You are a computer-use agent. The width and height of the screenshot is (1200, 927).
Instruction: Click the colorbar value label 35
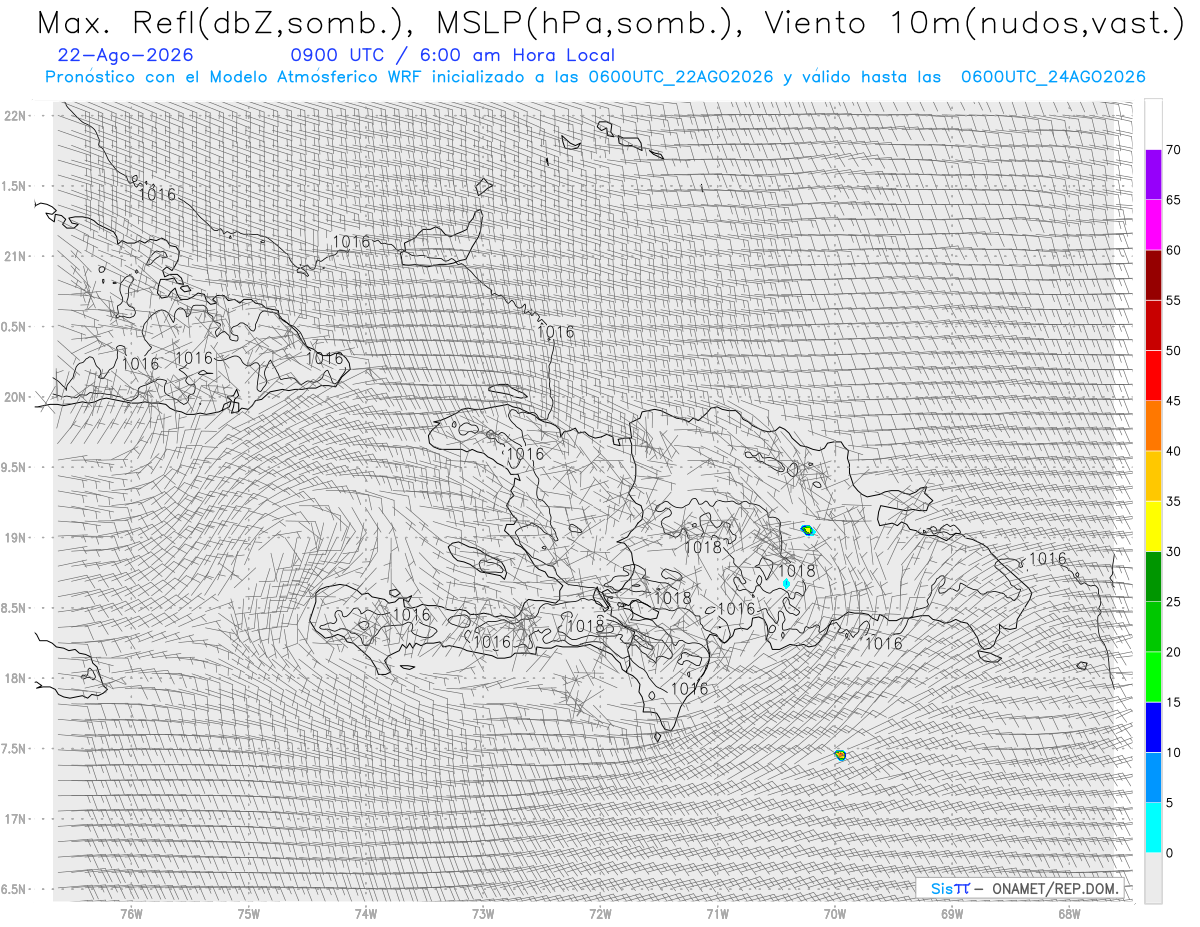[1173, 501]
